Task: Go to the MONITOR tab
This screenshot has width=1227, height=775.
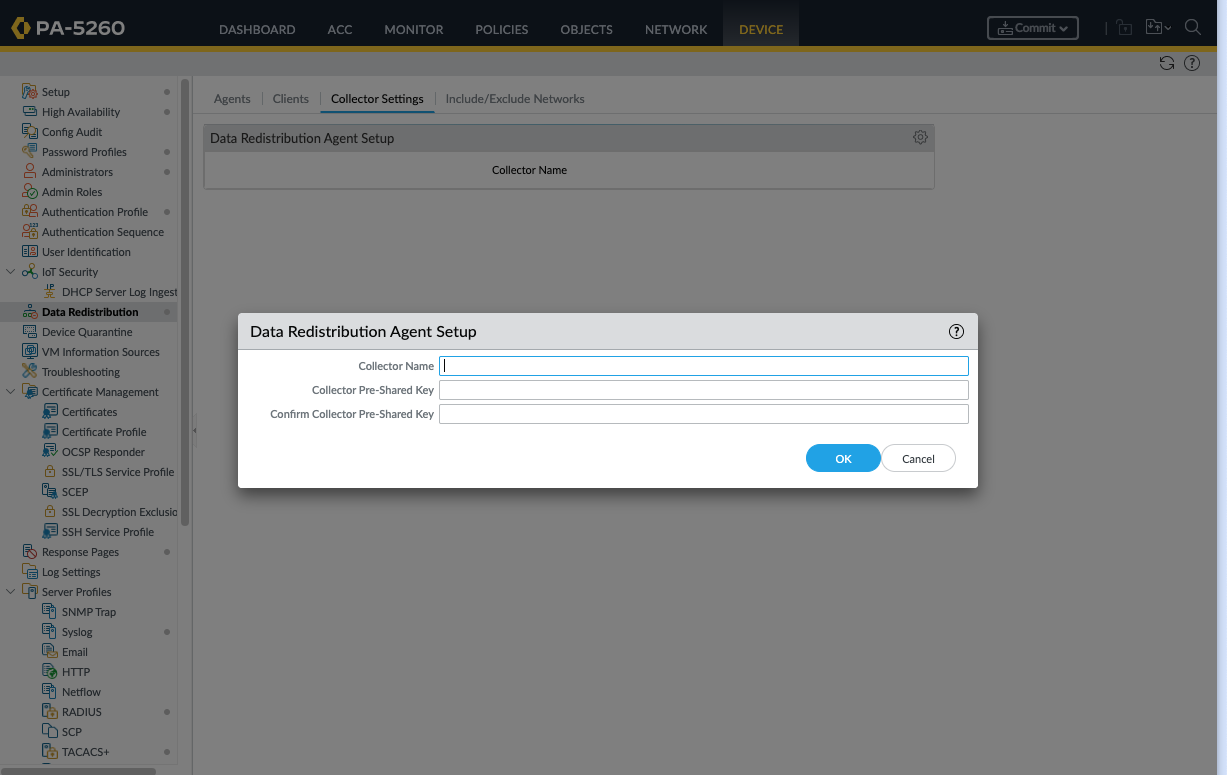Action: pos(414,29)
